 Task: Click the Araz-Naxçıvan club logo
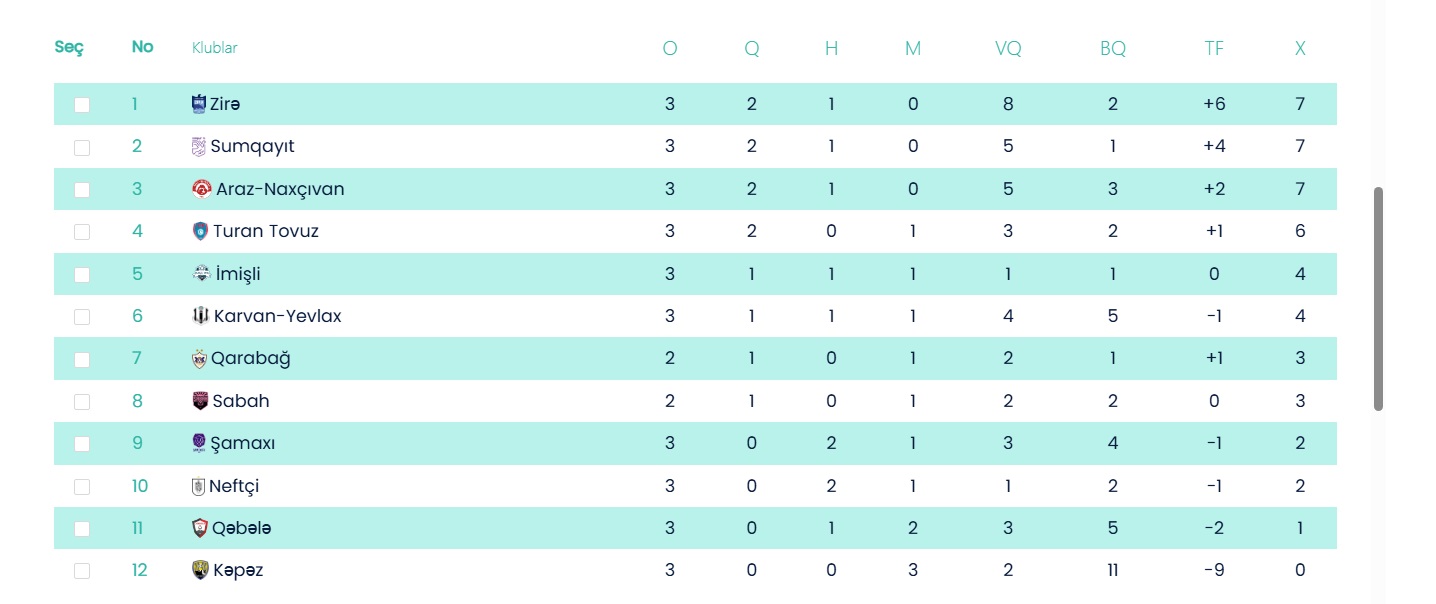tap(202, 189)
